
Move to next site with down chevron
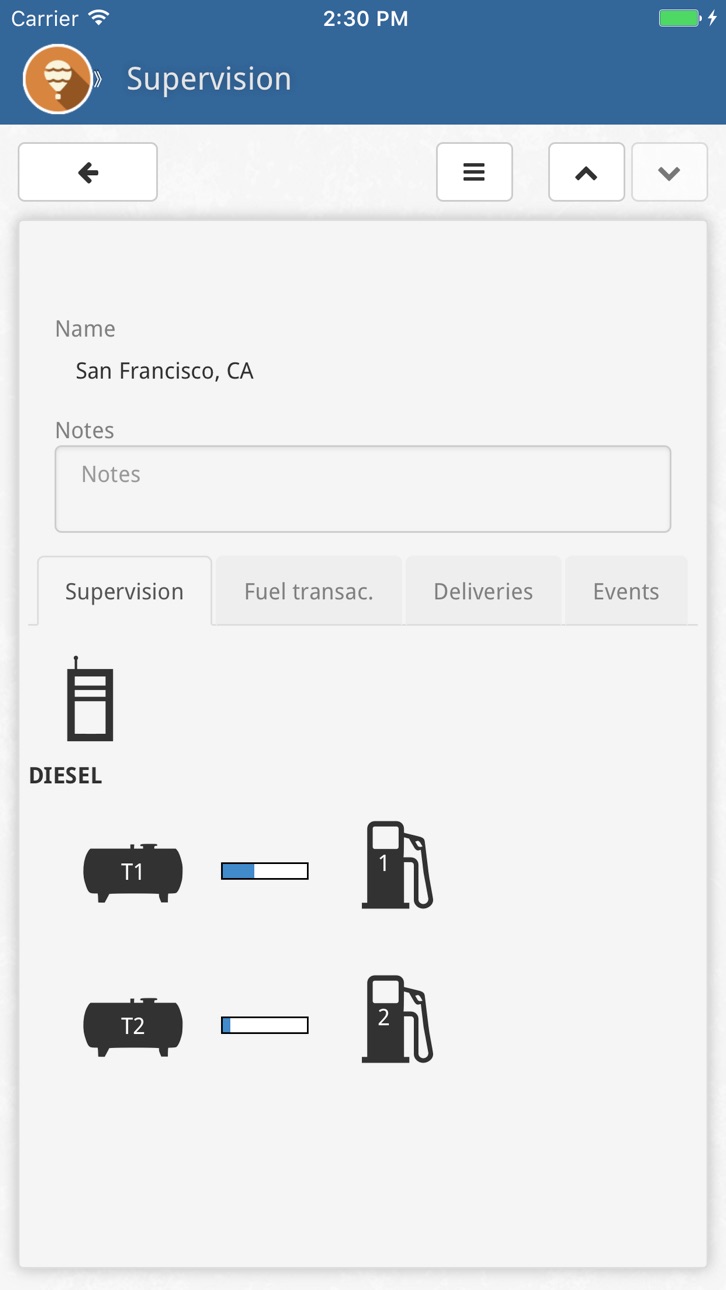pyautogui.click(x=669, y=172)
